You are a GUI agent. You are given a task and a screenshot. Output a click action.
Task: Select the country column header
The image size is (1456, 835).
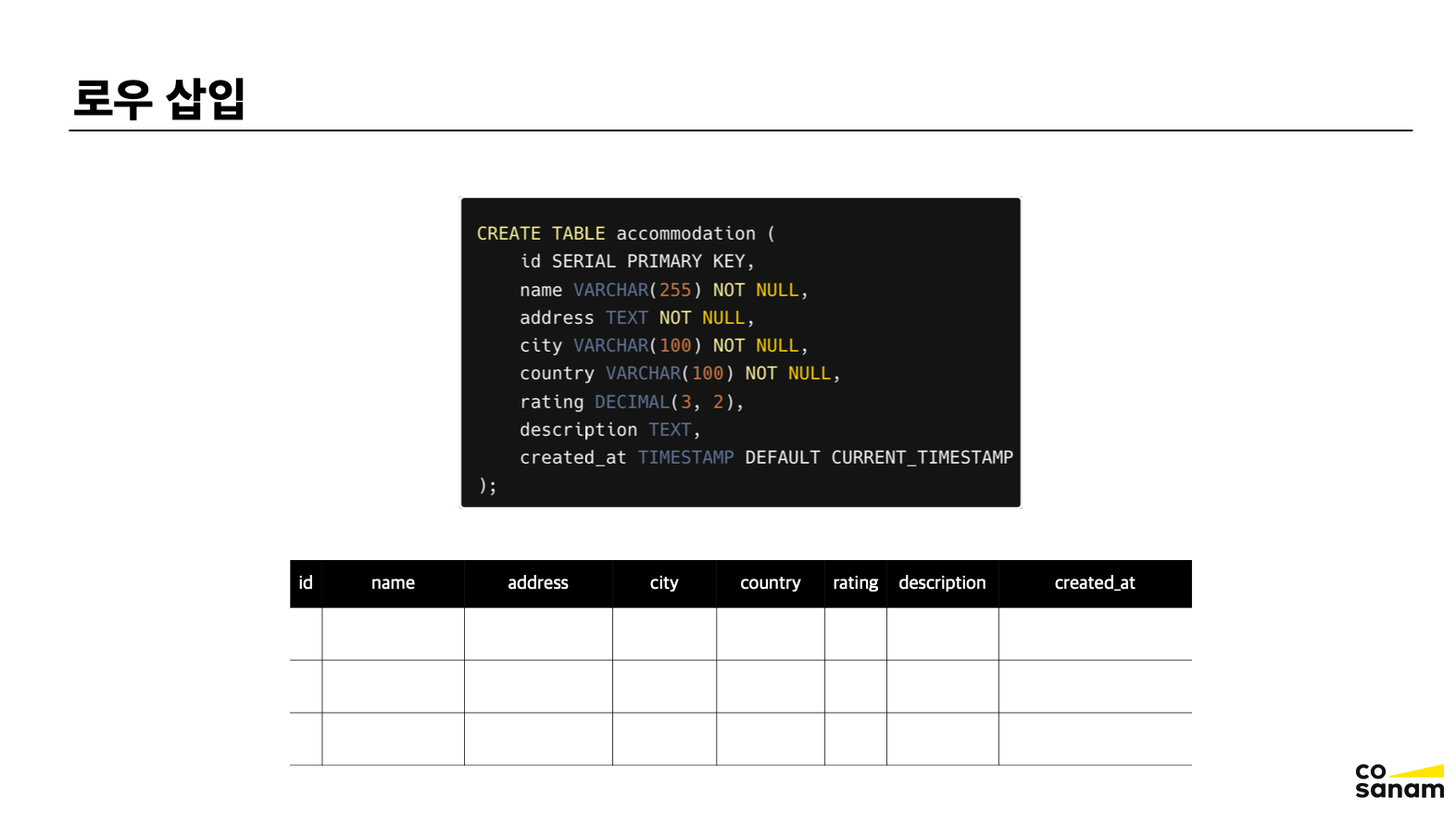coord(770,583)
